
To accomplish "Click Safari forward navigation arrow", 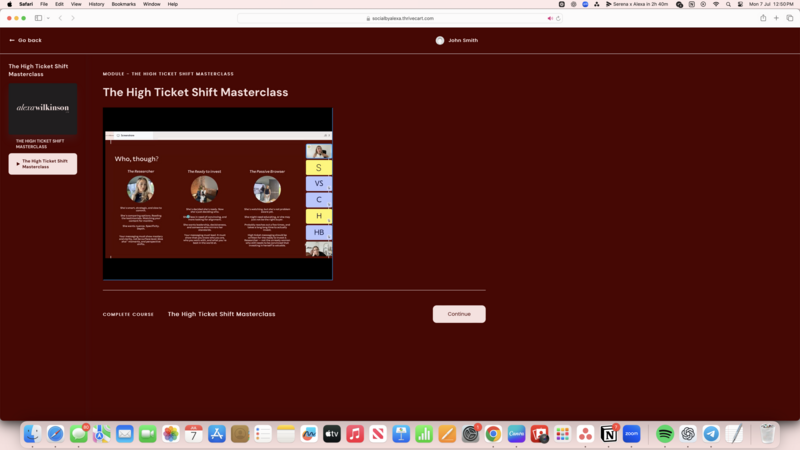I will click(x=73, y=18).
